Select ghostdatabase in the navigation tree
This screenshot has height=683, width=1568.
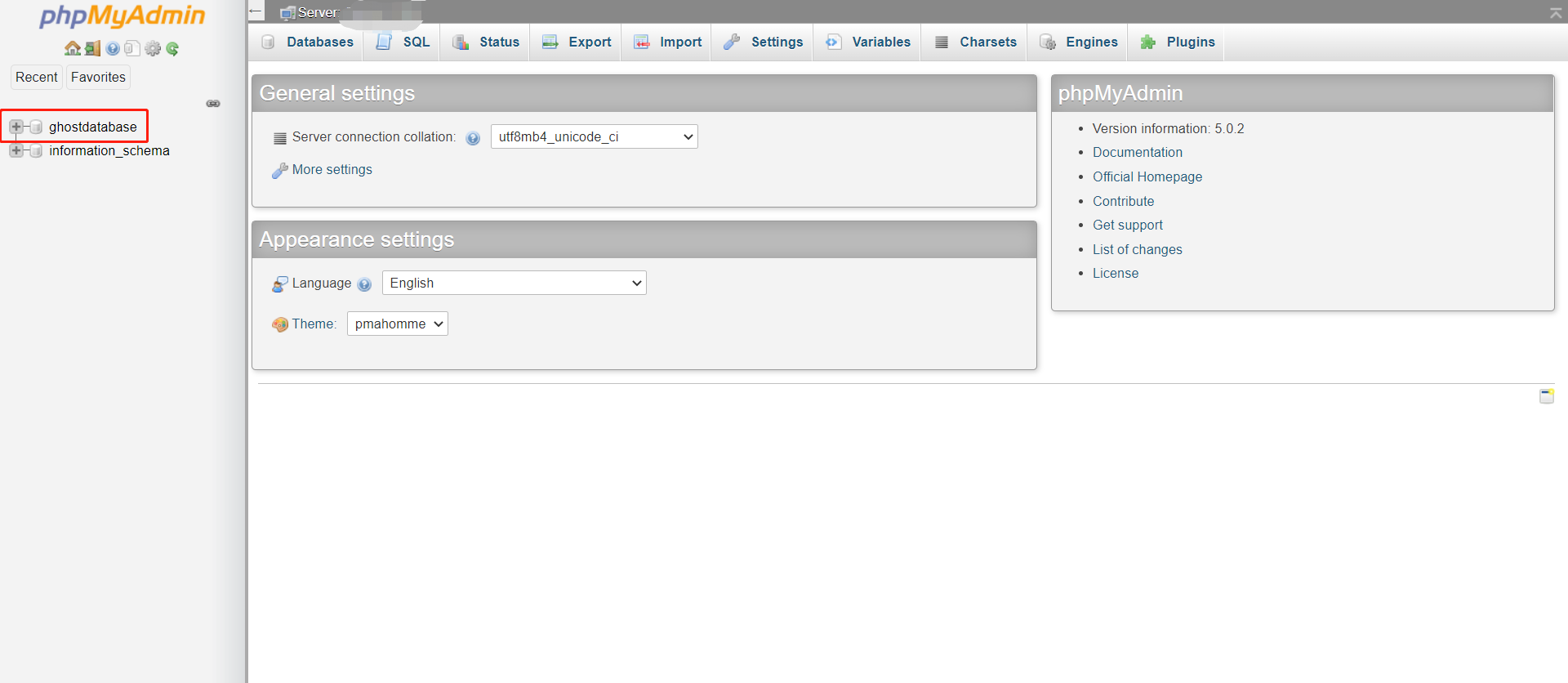[92, 127]
